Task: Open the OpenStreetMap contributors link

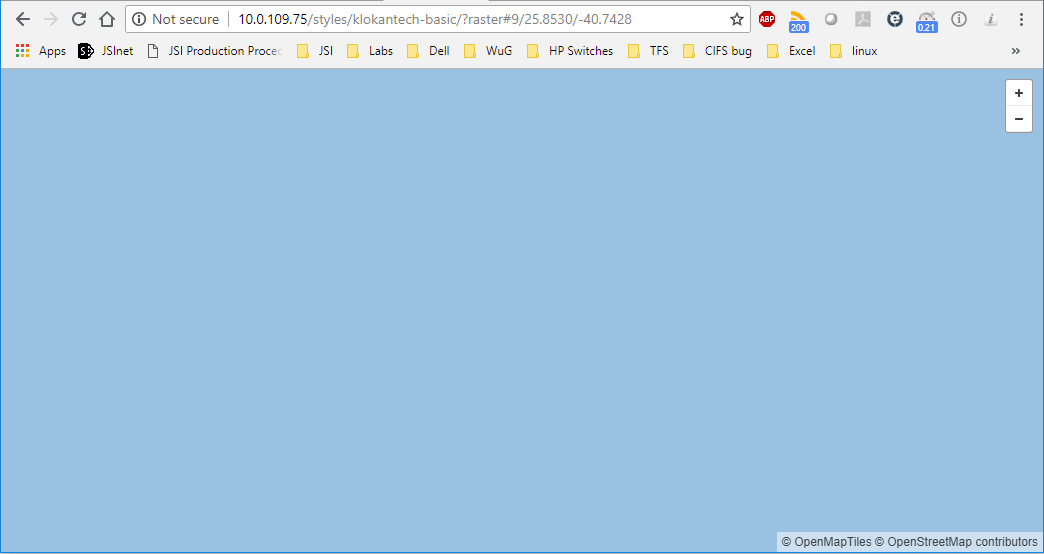Action: tap(956, 542)
